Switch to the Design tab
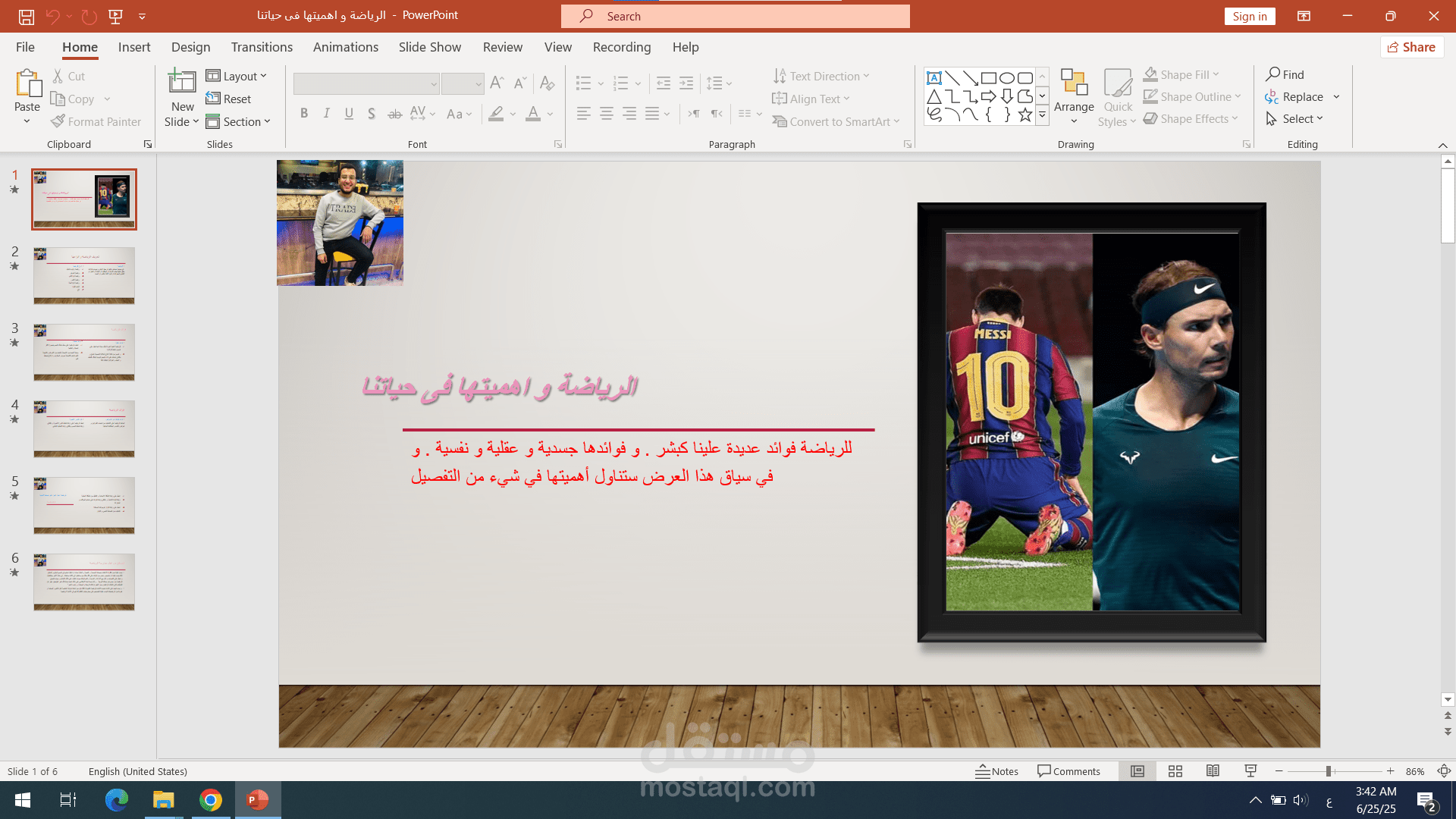 coord(190,47)
